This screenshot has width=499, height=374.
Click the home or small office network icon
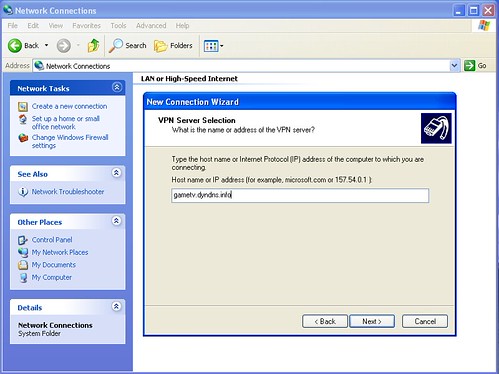(23, 119)
